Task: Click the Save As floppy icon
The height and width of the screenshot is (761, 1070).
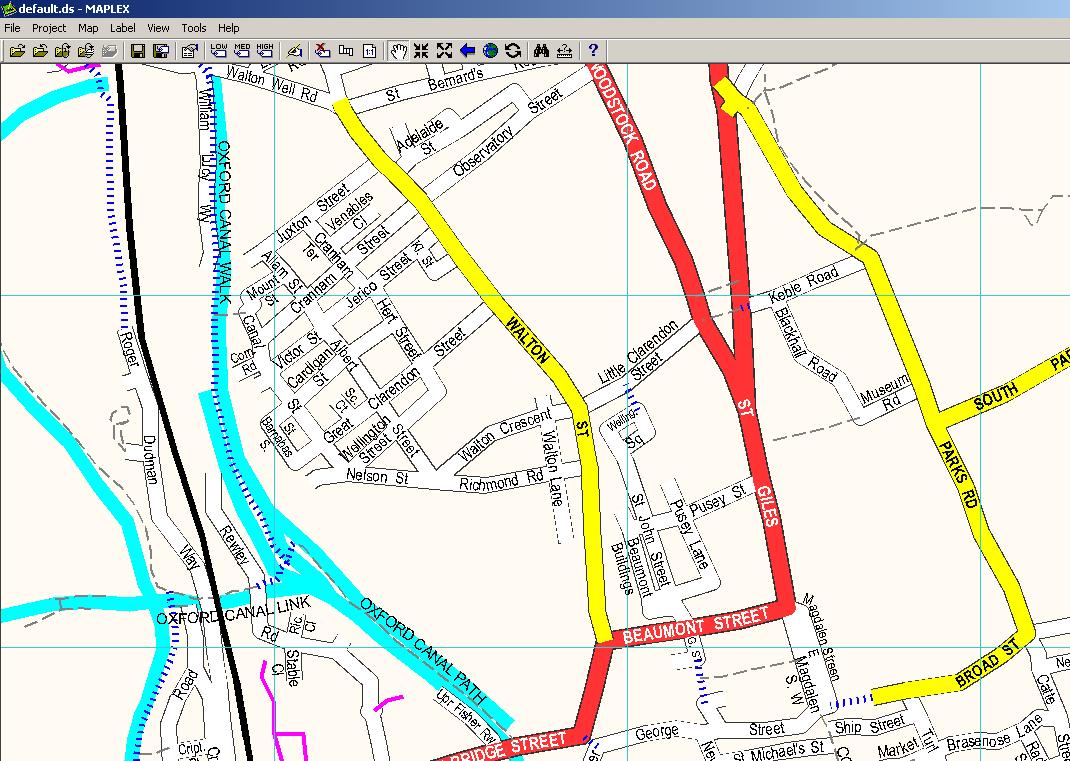Action: (x=161, y=51)
